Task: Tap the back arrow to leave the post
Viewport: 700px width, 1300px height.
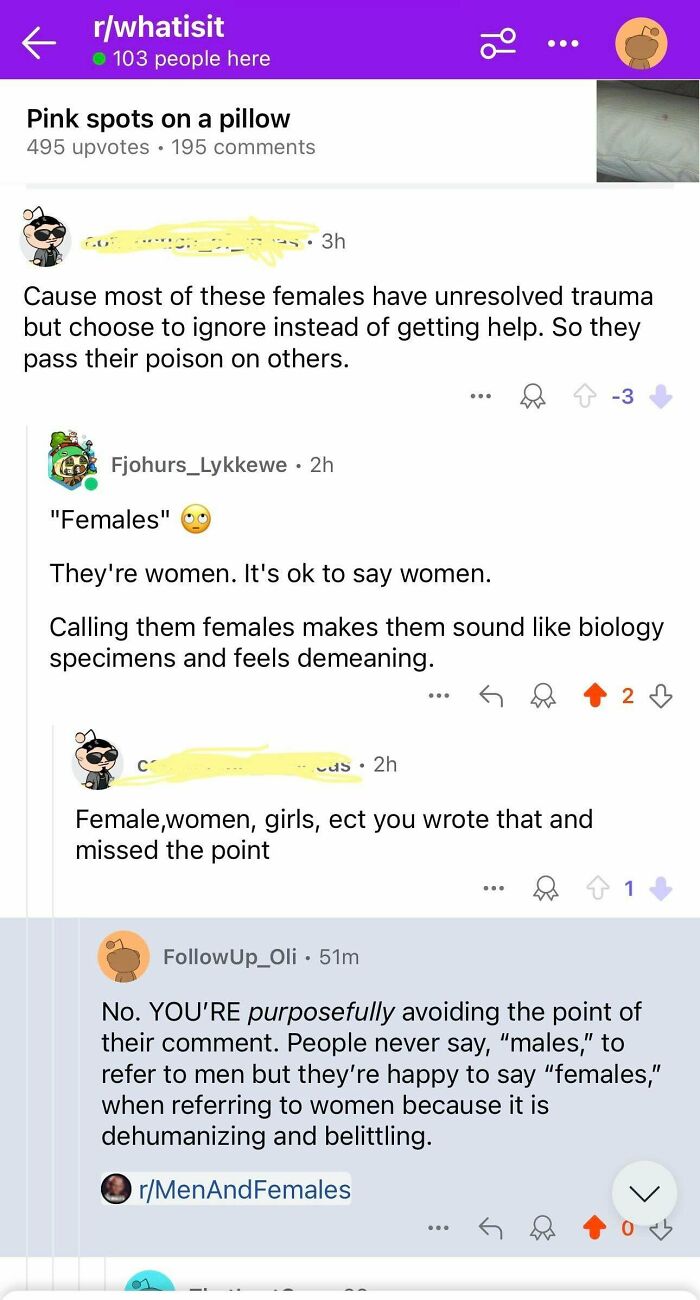Action: click(x=37, y=40)
